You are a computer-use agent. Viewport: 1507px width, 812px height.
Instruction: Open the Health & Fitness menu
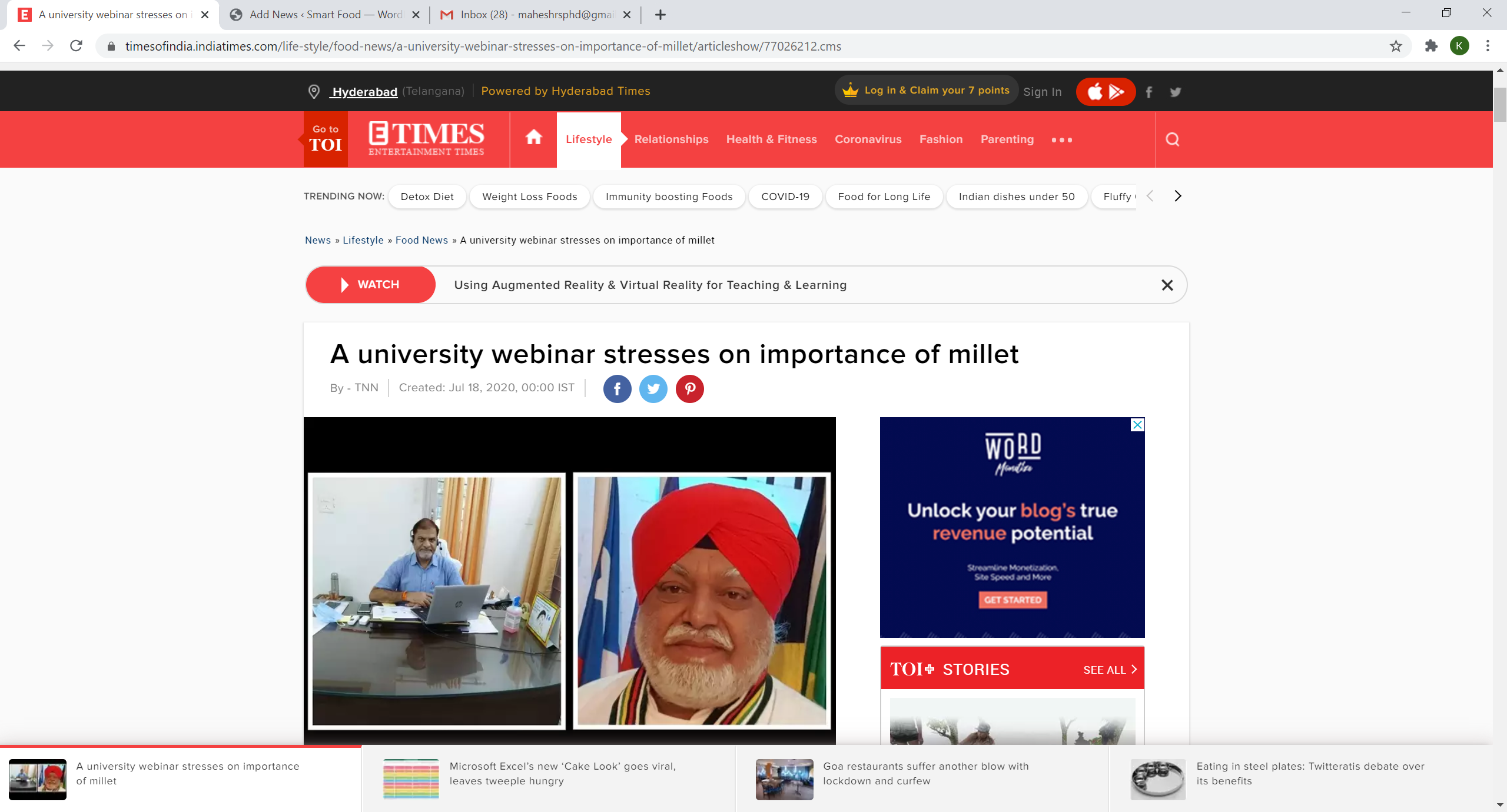tap(771, 139)
